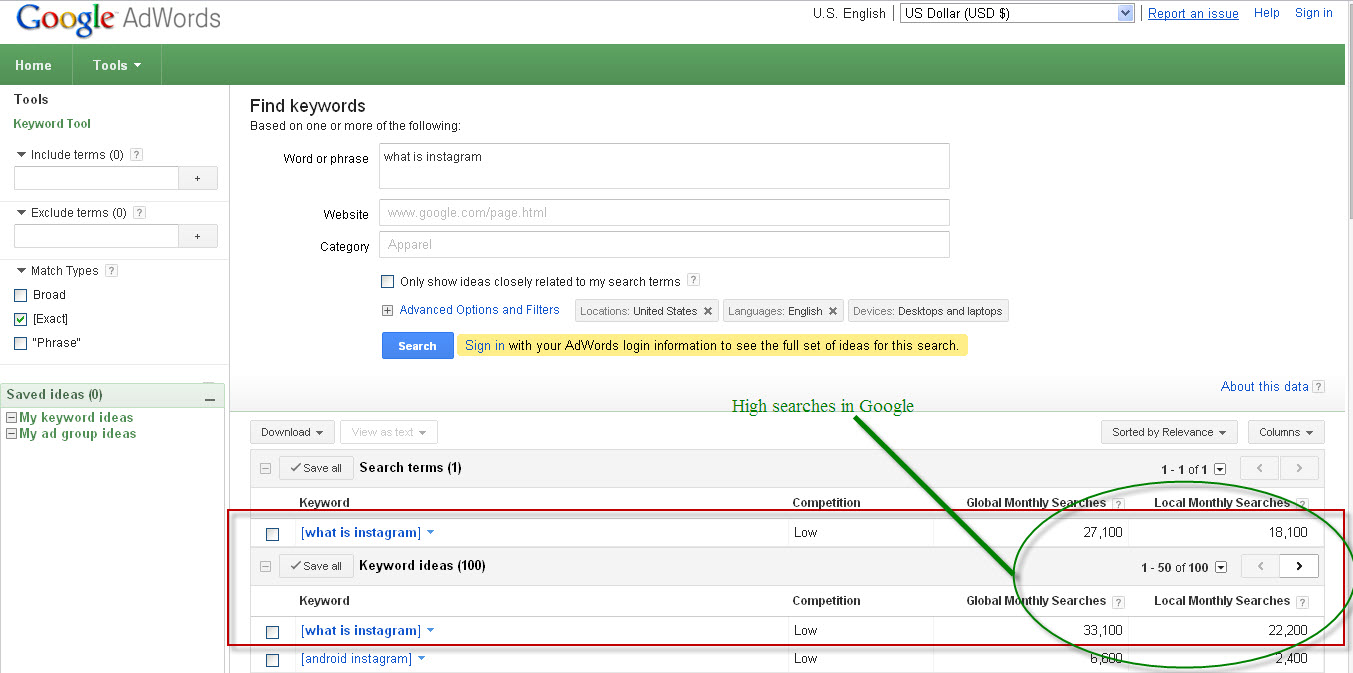This screenshot has height=673, width=1353.
Task: Click help icon beside 'Only show ideas closely related'
Action: (x=693, y=281)
